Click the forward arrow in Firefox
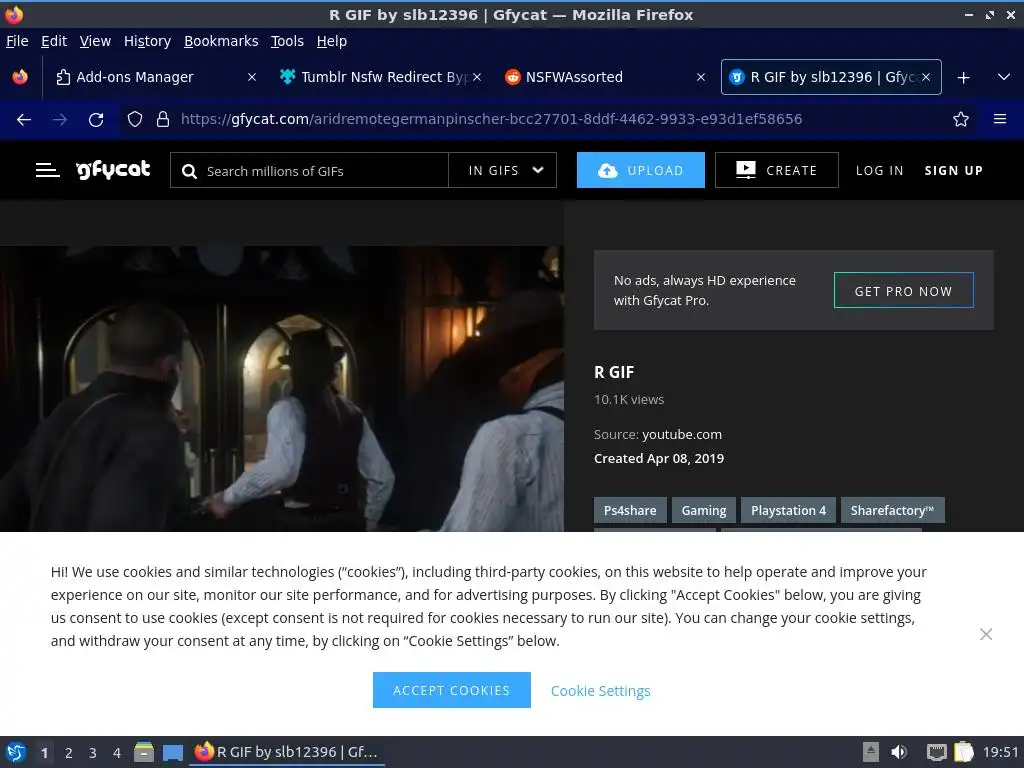Viewport: 1024px width, 768px height. point(59,120)
